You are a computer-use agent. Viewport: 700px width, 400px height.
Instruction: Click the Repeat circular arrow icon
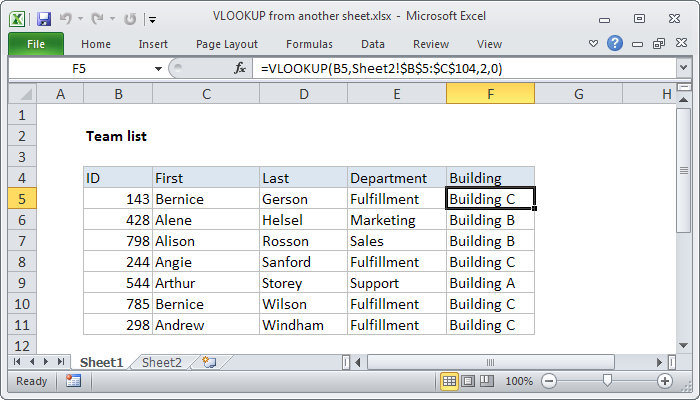[x=130, y=19]
